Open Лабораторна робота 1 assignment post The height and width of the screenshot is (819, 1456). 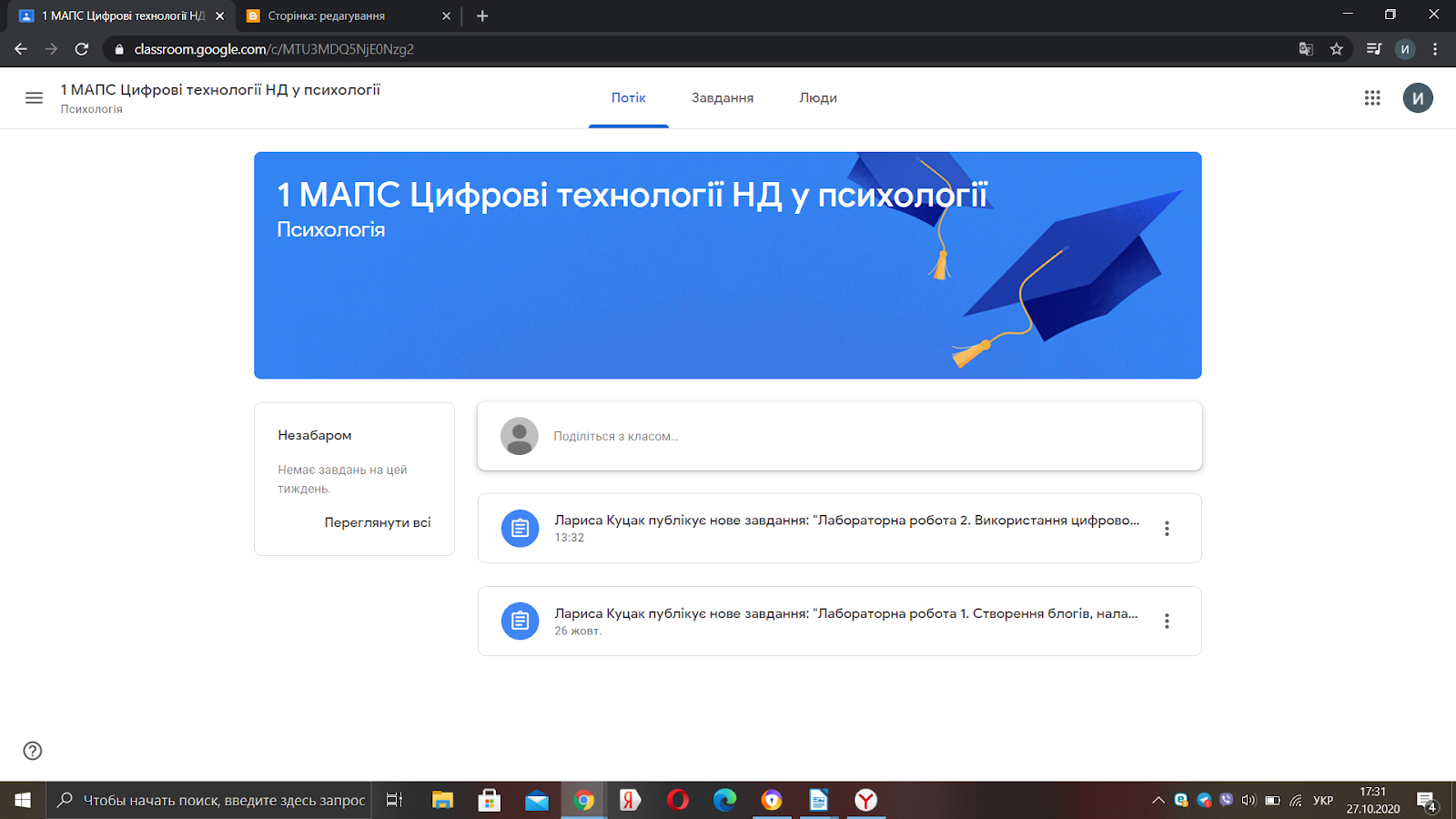840,621
